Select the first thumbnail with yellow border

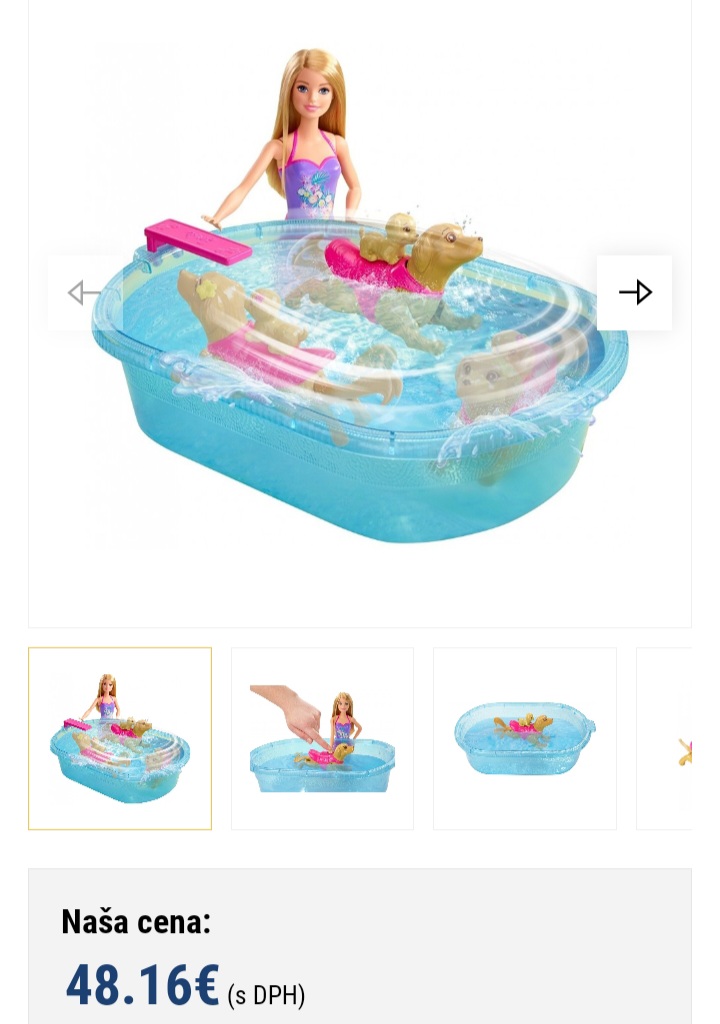coord(120,739)
